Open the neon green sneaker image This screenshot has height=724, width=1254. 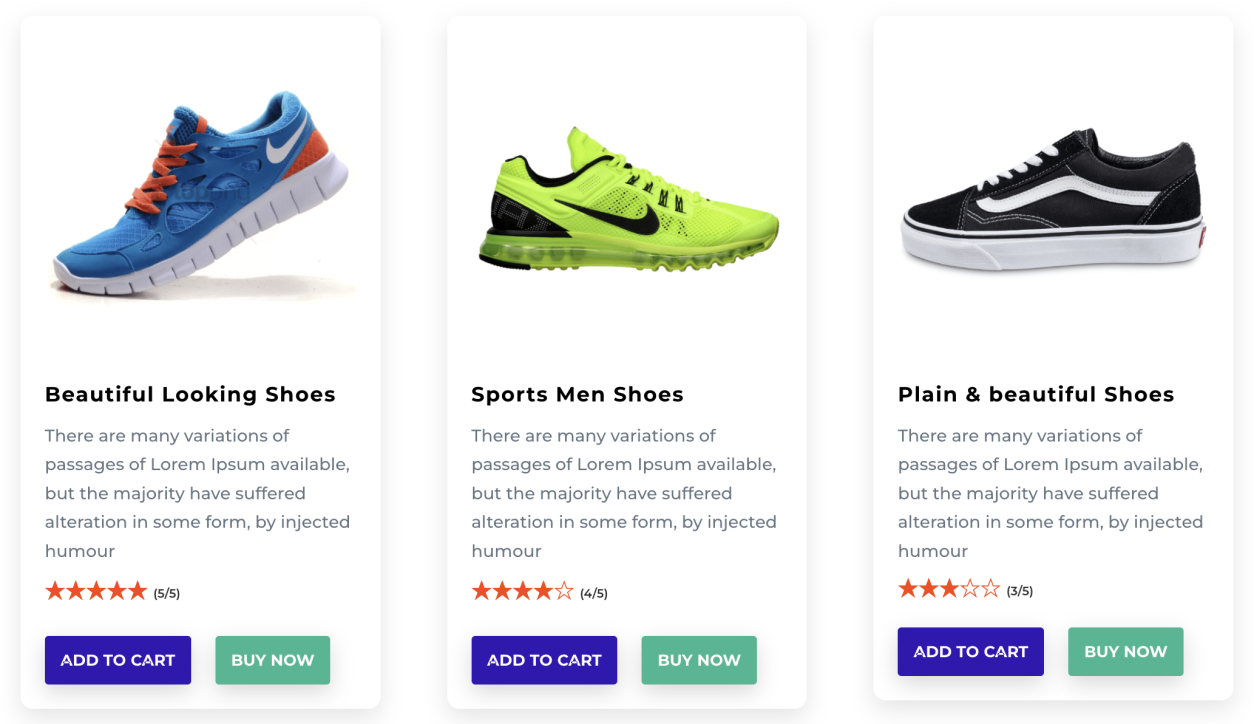click(627, 200)
